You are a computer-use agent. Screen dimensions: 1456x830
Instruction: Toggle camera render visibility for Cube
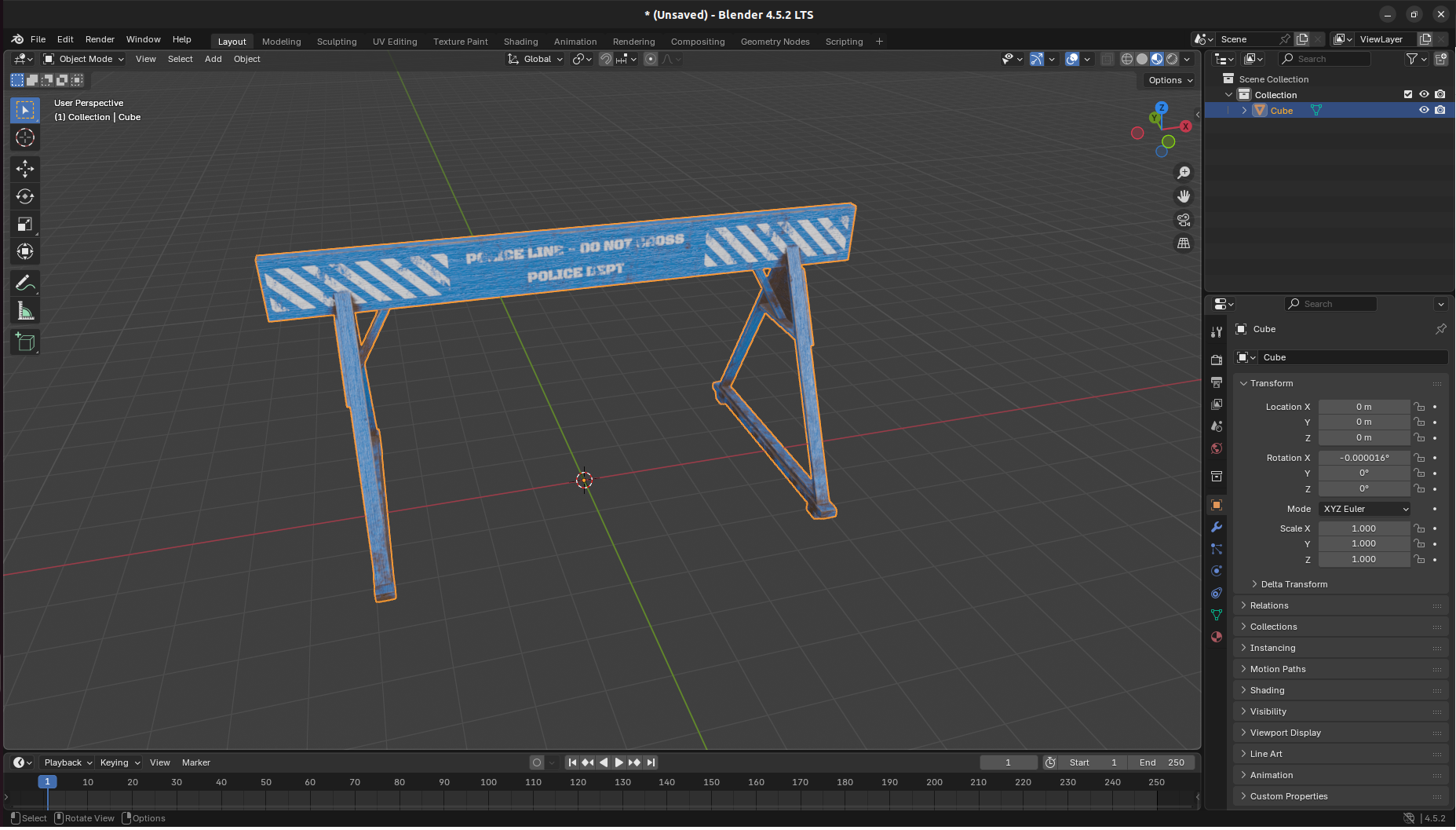pos(1441,110)
